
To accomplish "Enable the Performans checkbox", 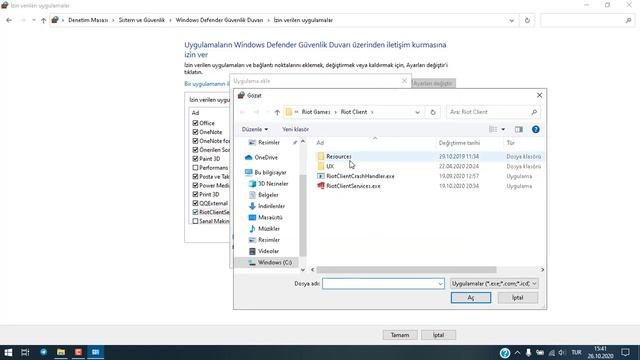I will coord(195,168).
